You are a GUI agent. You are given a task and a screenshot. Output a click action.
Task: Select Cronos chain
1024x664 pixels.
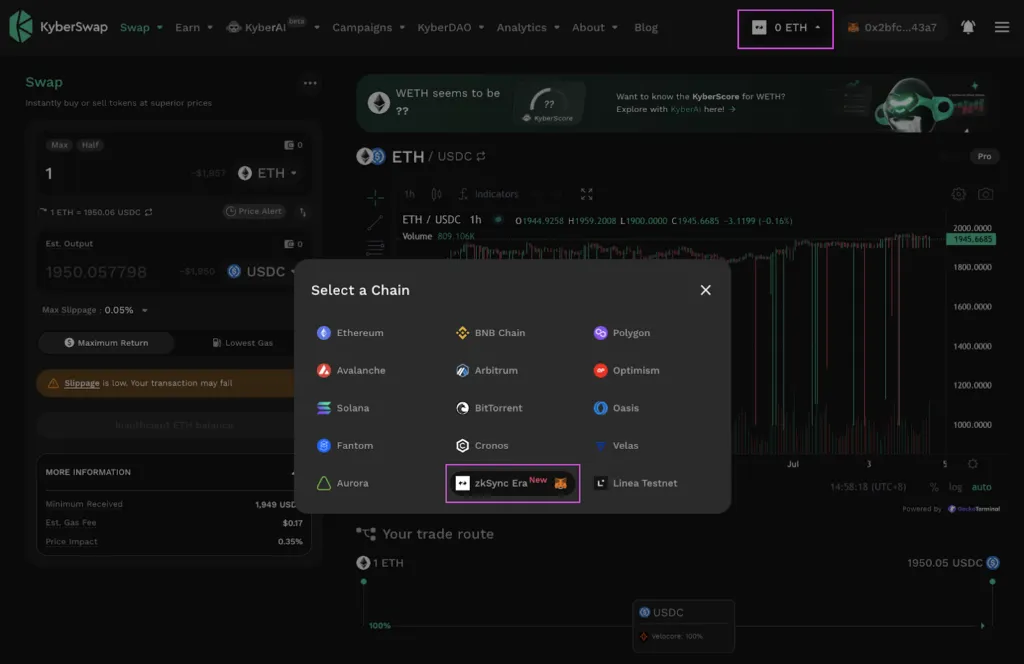tap(481, 445)
